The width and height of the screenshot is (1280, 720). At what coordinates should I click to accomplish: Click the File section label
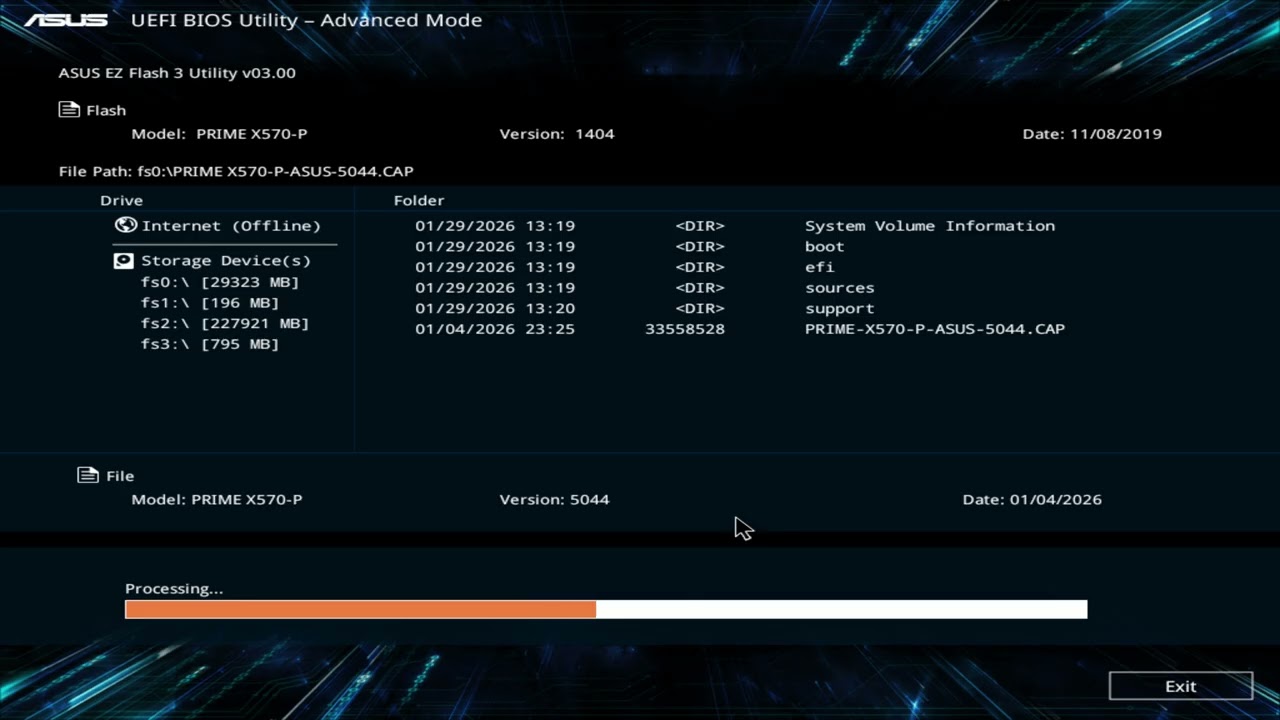coord(120,476)
